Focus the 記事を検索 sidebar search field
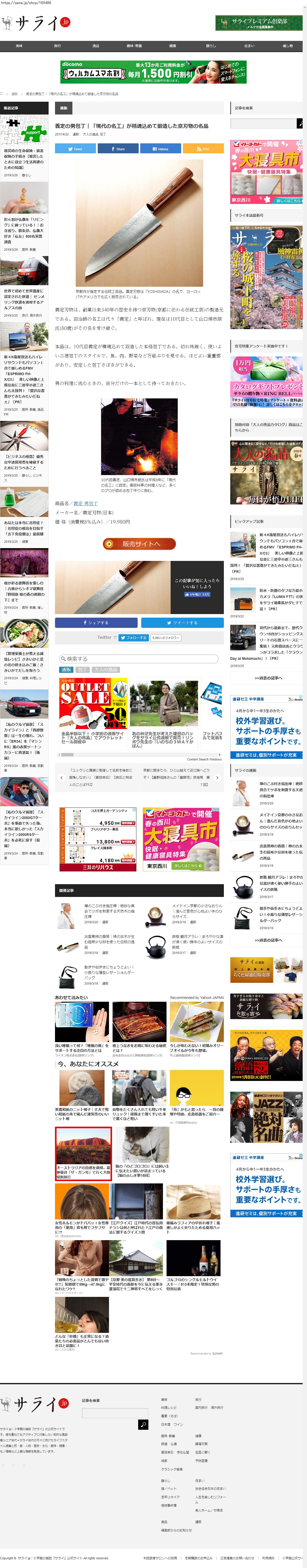The width and height of the screenshot is (307, 1568). coord(263,124)
